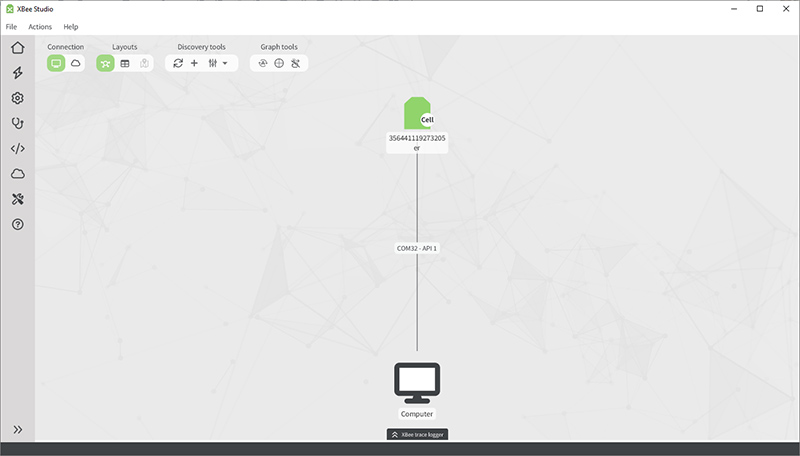Screen dimensions: 800x456
Task: Click the plus button to add device
Action: coord(194,63)
